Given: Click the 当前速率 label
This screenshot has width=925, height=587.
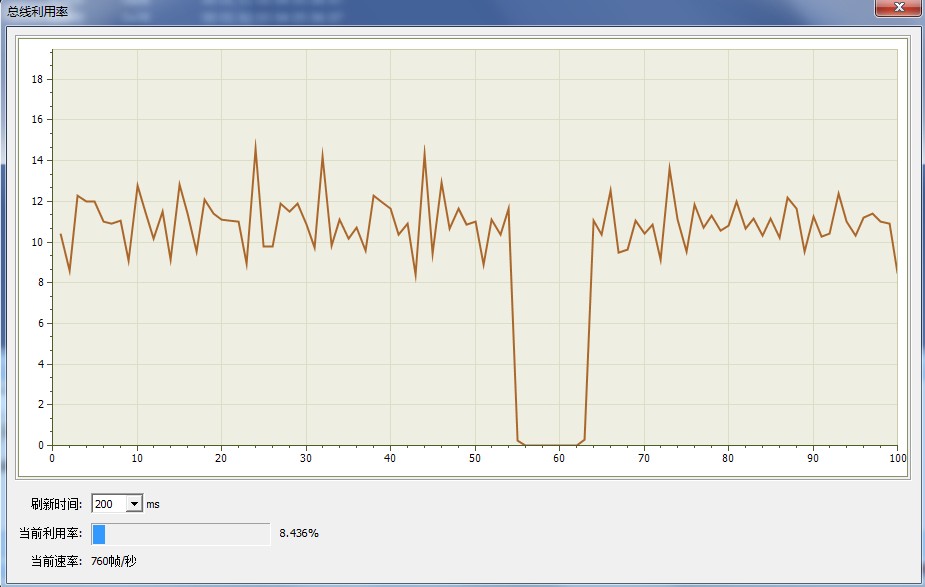Looking at the screenshot, I should (57, 561).
